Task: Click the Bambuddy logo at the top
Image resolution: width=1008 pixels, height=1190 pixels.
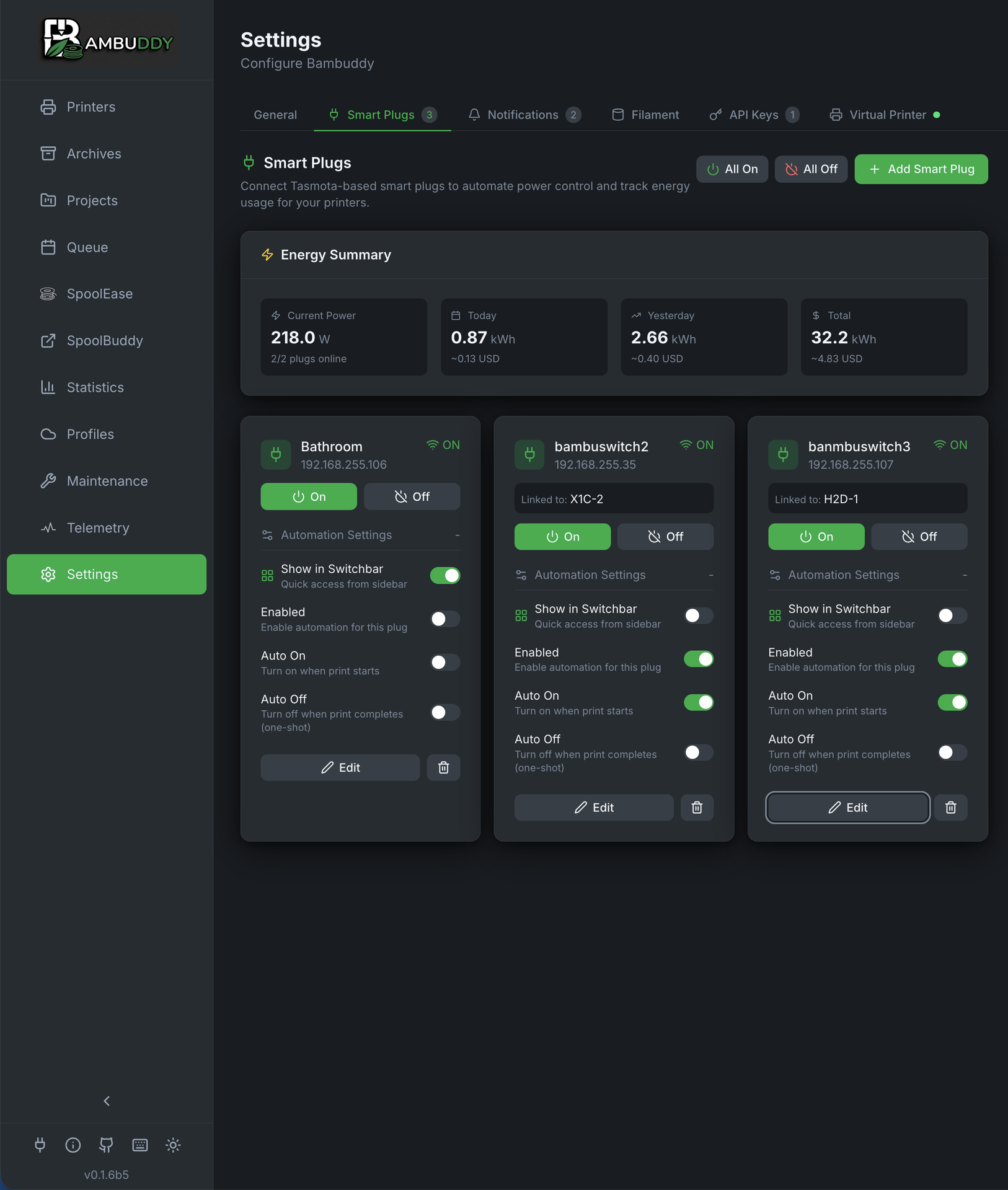Action: (x=107, y=40)
